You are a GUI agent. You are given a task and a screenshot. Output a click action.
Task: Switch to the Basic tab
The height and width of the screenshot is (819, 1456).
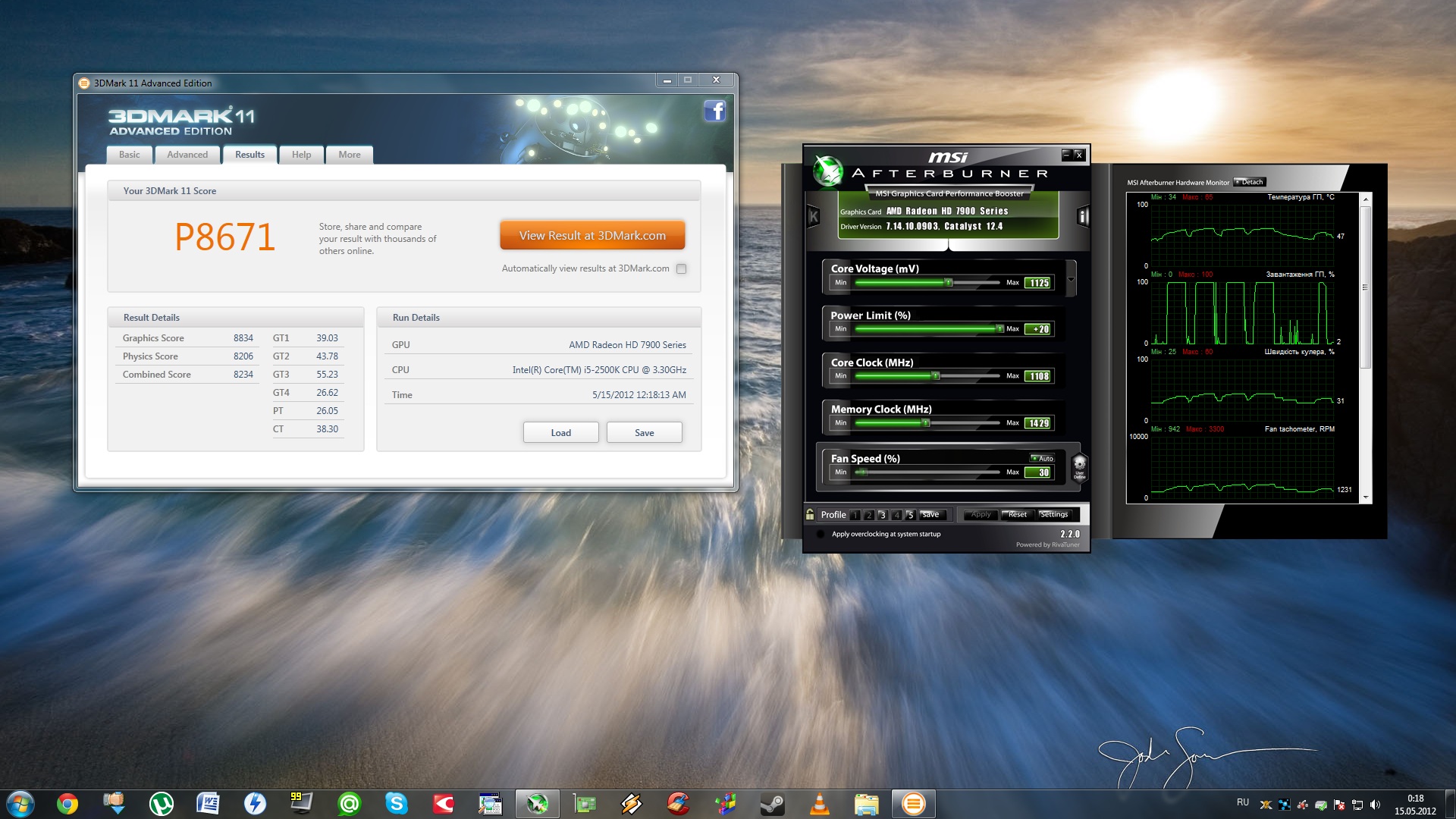[x=129, y=155]
